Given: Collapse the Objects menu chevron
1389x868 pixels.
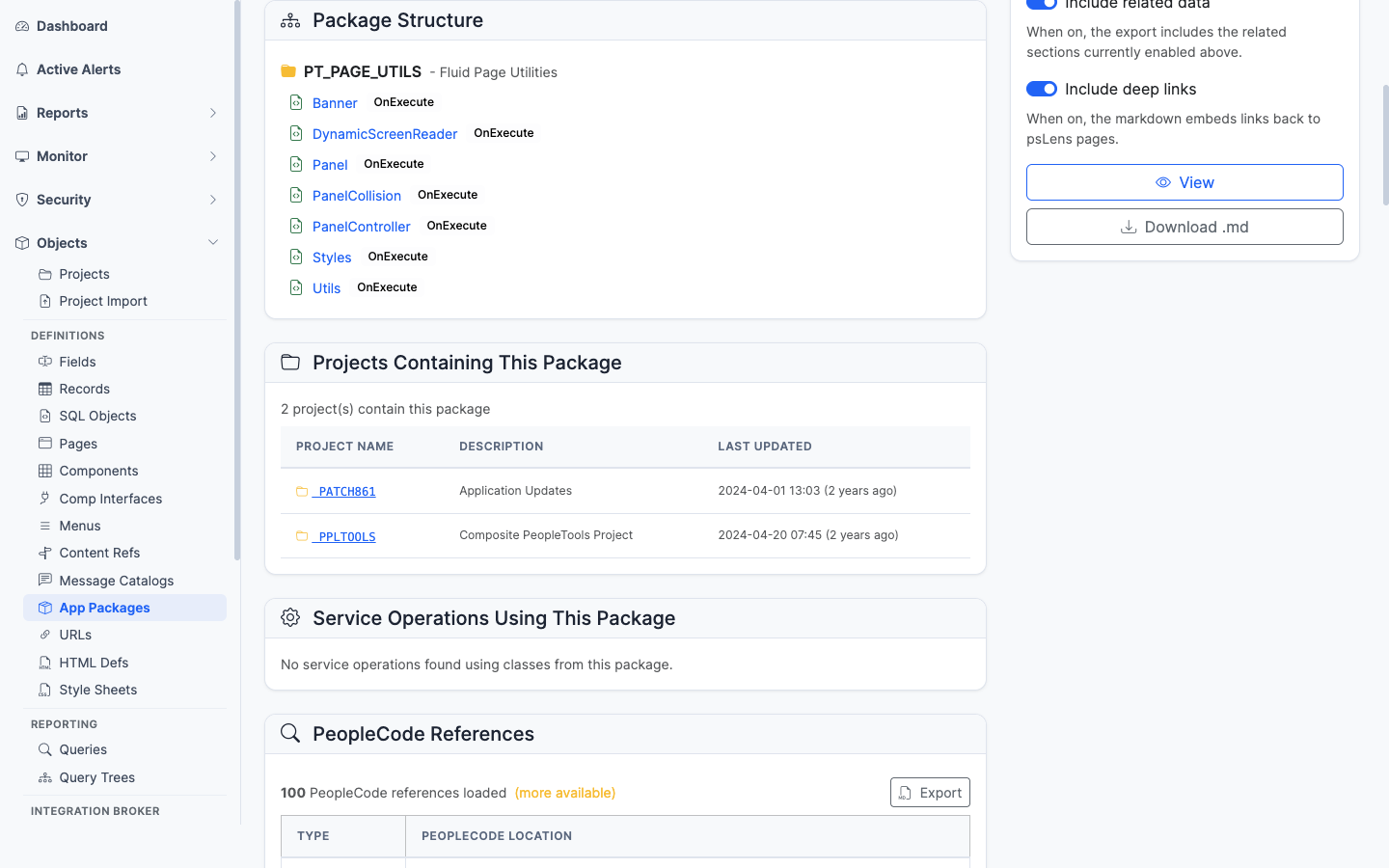Looking at the screenshot, I should (x=213, y=243).
